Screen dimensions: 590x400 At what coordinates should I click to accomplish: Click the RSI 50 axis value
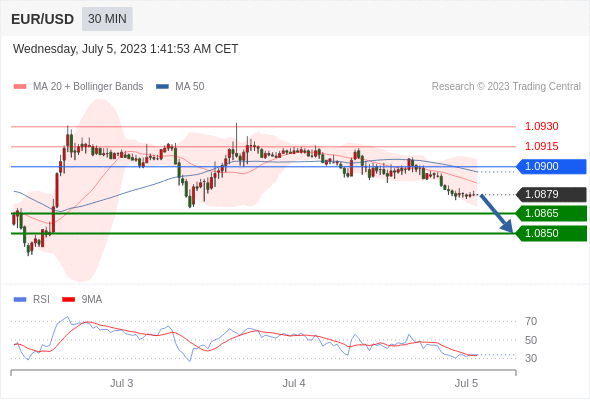(x=531, y=340)
